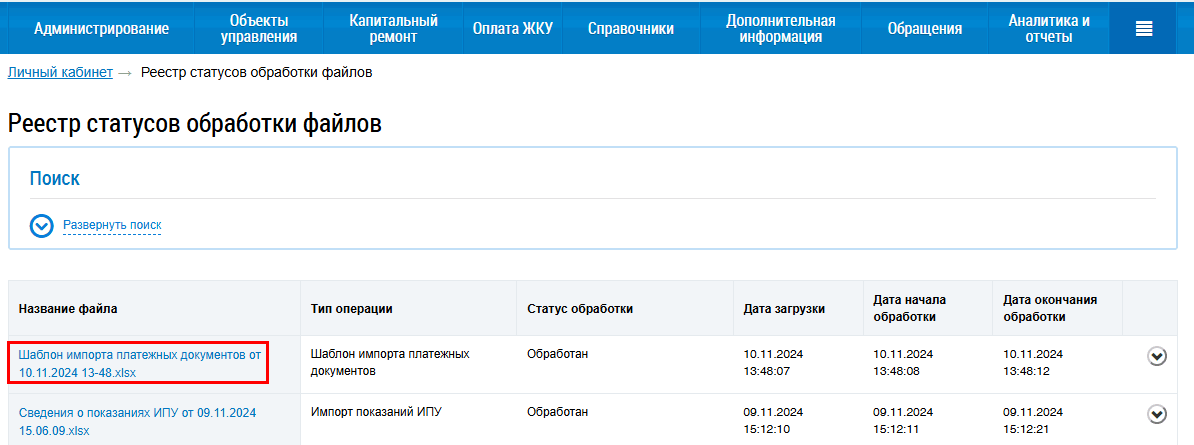1194x445 pixels.
Task: Open the "Дополнительная информация" menu
Action: pyautogui.click(x=780, y=29)
